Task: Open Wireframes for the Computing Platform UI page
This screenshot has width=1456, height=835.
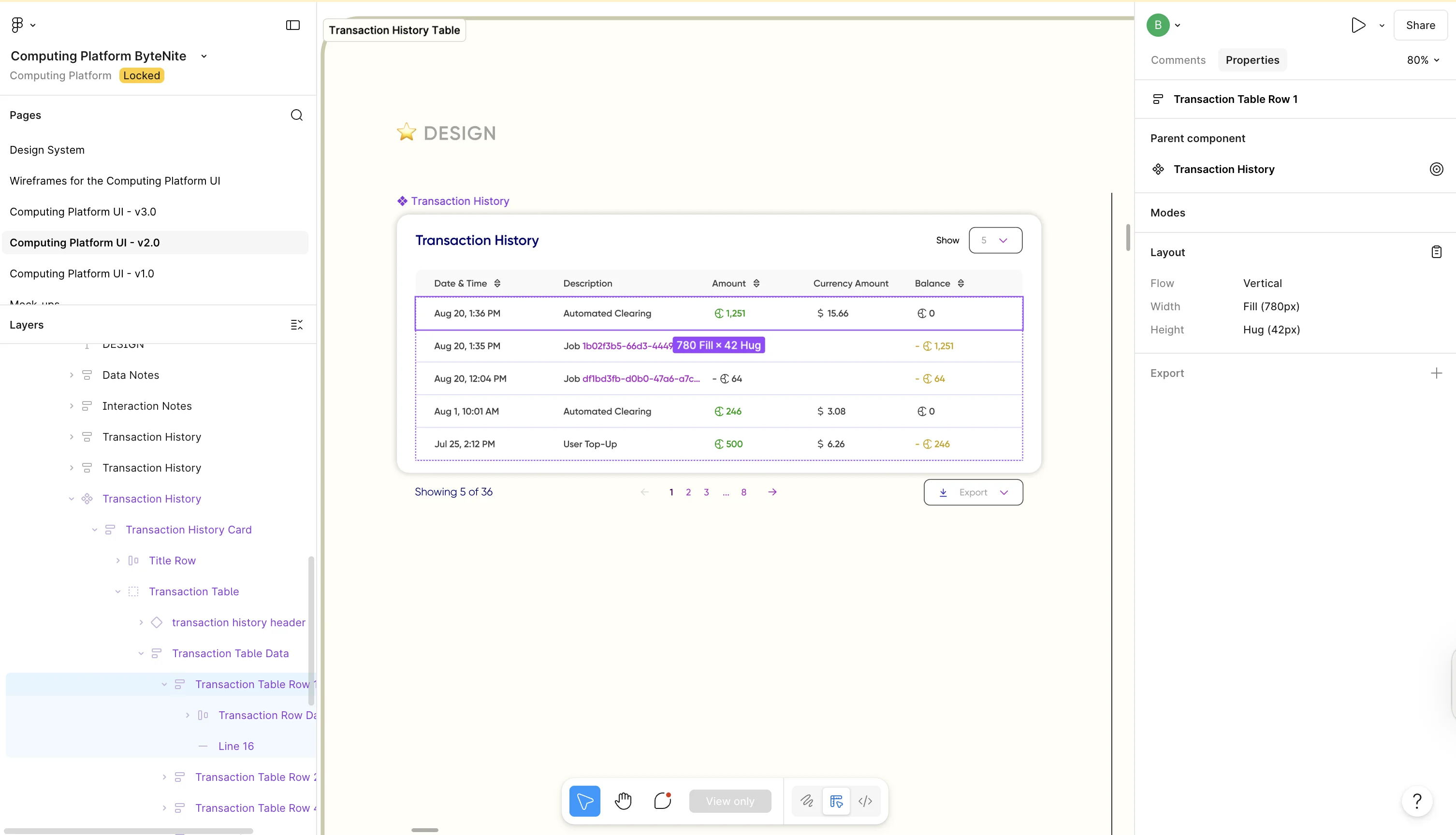Action: (x=115, y=181)
